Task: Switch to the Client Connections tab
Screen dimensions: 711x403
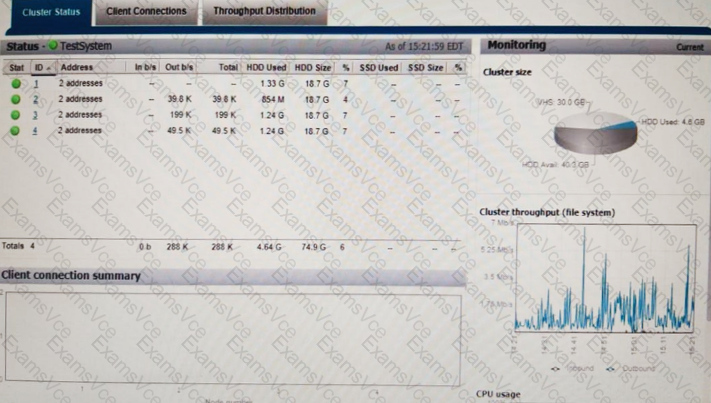Action: [146, 11]
